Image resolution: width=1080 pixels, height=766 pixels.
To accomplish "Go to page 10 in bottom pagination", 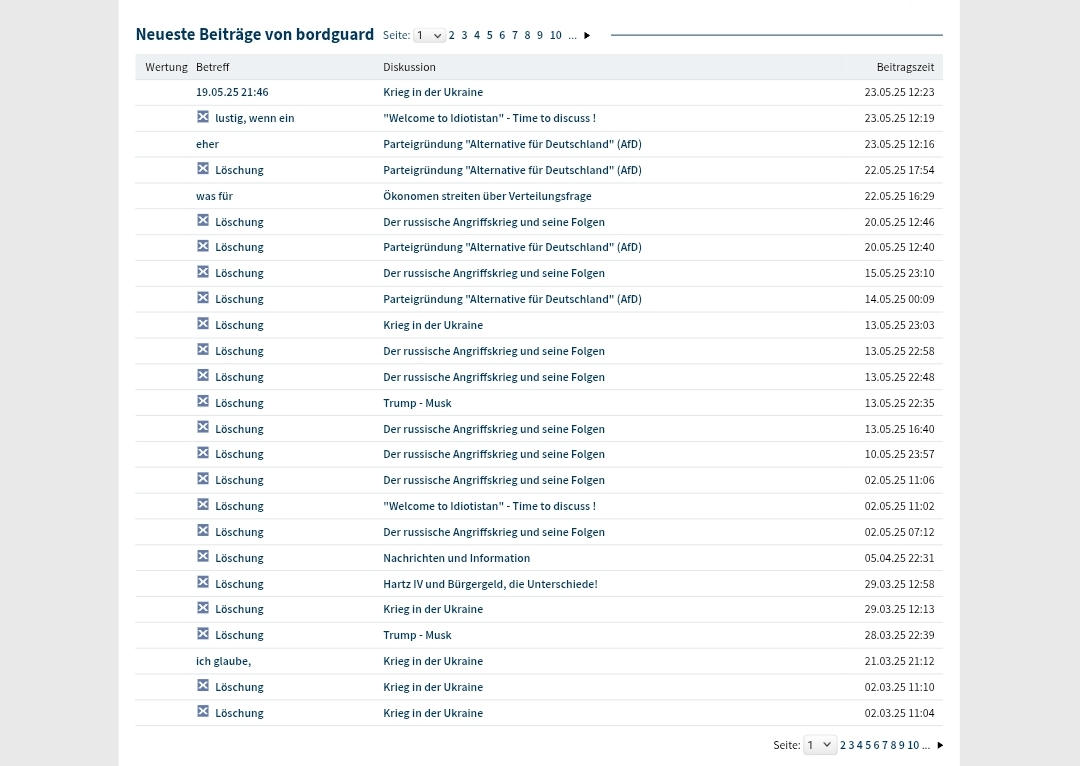I will tap(913, 745).
